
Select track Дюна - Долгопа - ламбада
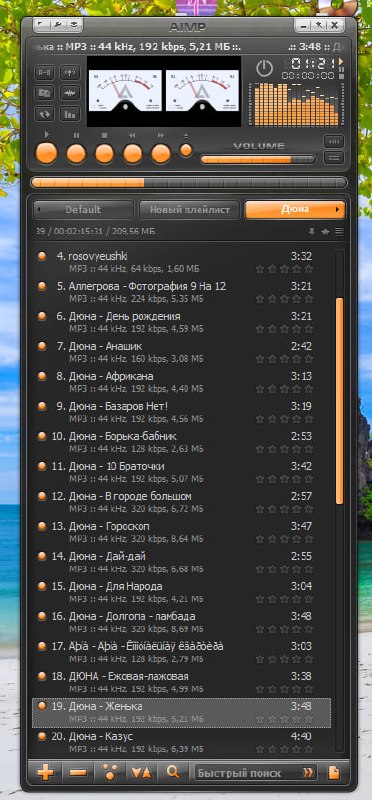coord(181,622)
